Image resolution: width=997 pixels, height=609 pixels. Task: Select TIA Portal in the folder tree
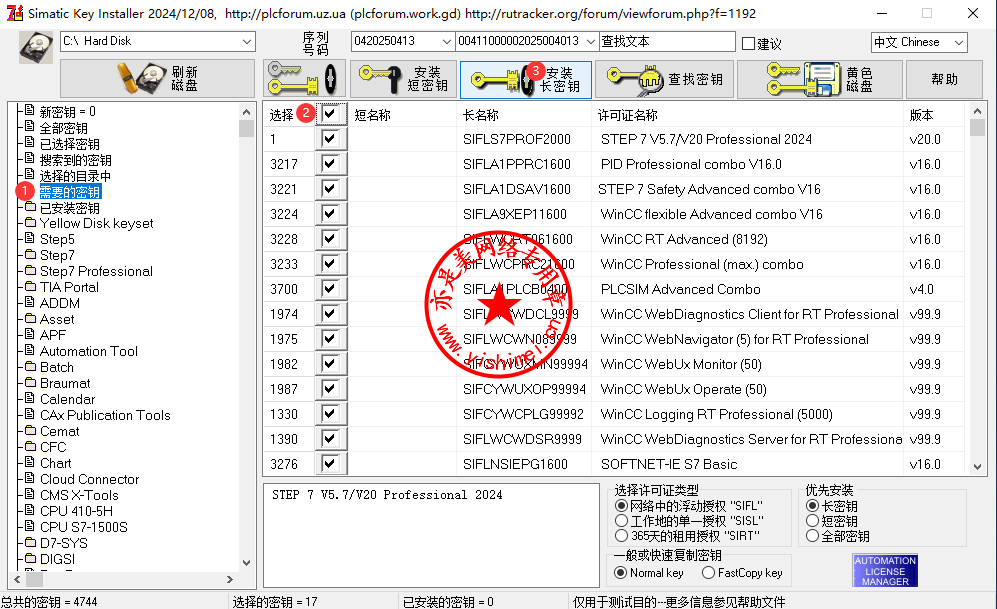click(69, 287)
